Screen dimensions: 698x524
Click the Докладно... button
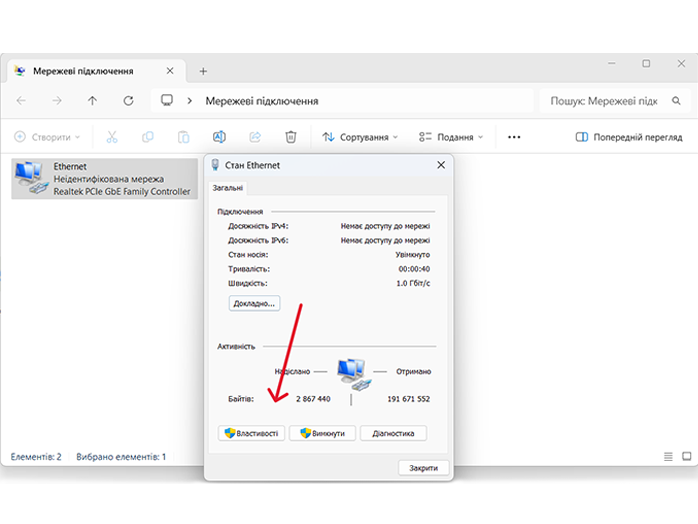pos(254,303)
